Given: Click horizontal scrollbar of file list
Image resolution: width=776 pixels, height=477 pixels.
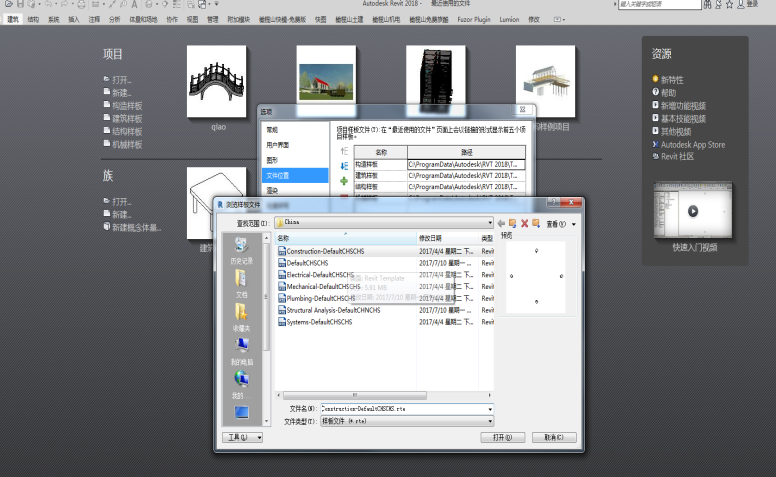Looking at the screenshot, I should click(x=354, y=395).
